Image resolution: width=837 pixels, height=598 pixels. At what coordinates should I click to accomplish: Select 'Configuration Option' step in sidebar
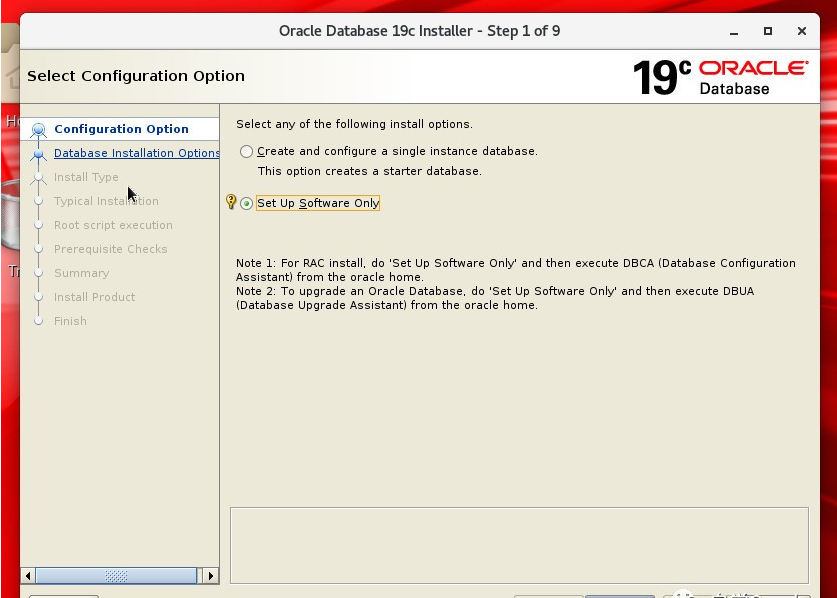(x=121, y=129)
